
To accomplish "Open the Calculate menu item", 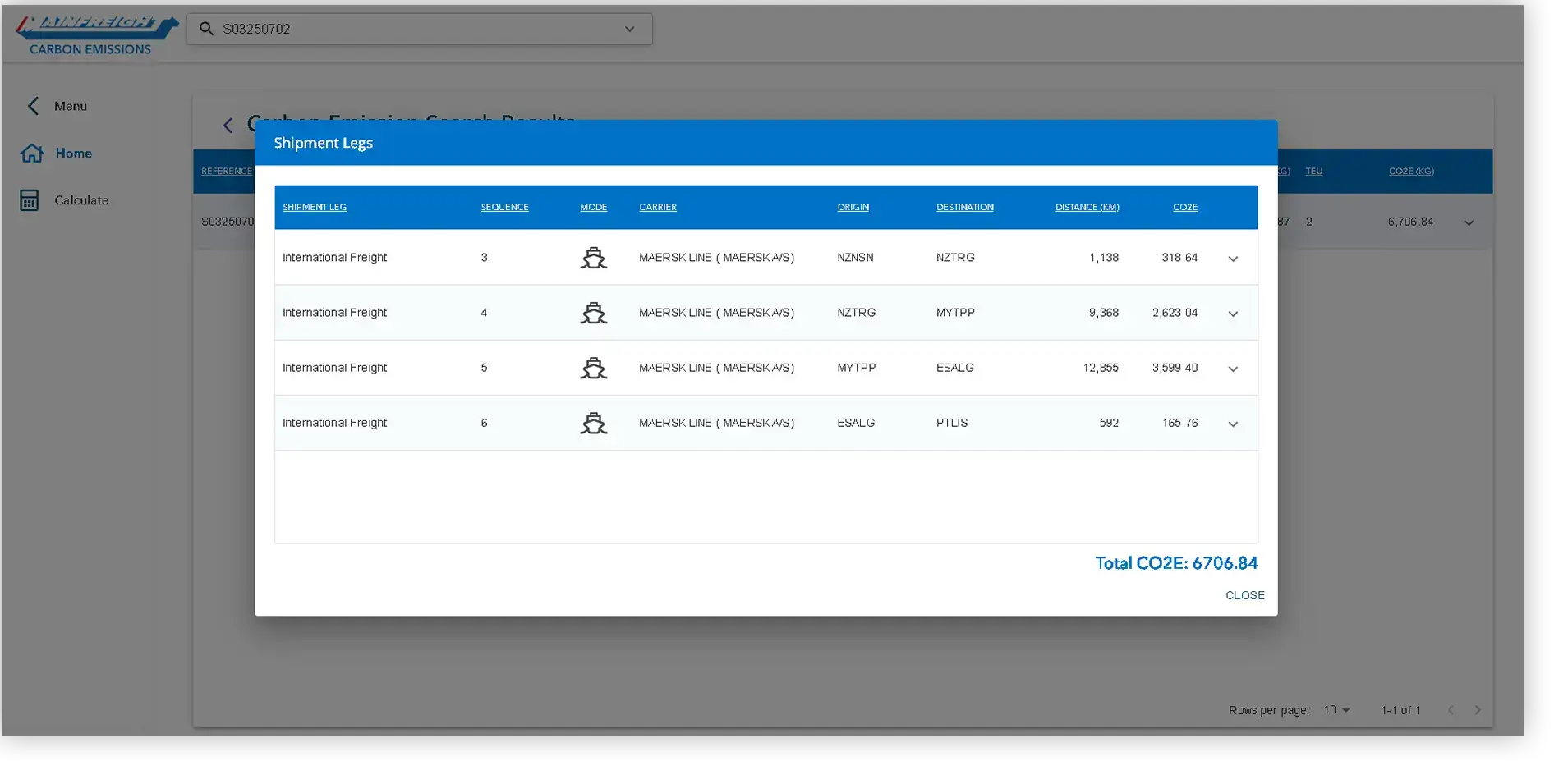I will click(x=81, y=200).
